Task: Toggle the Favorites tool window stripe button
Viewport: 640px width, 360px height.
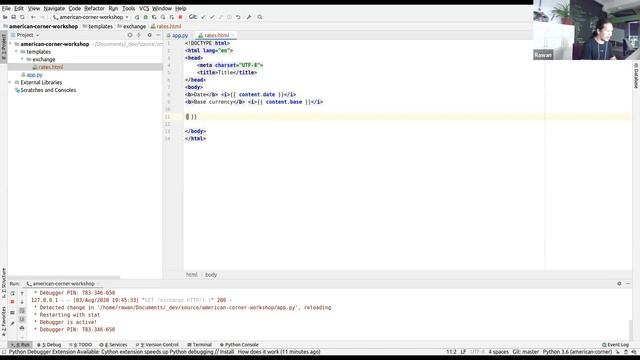Action: (4, 322)
